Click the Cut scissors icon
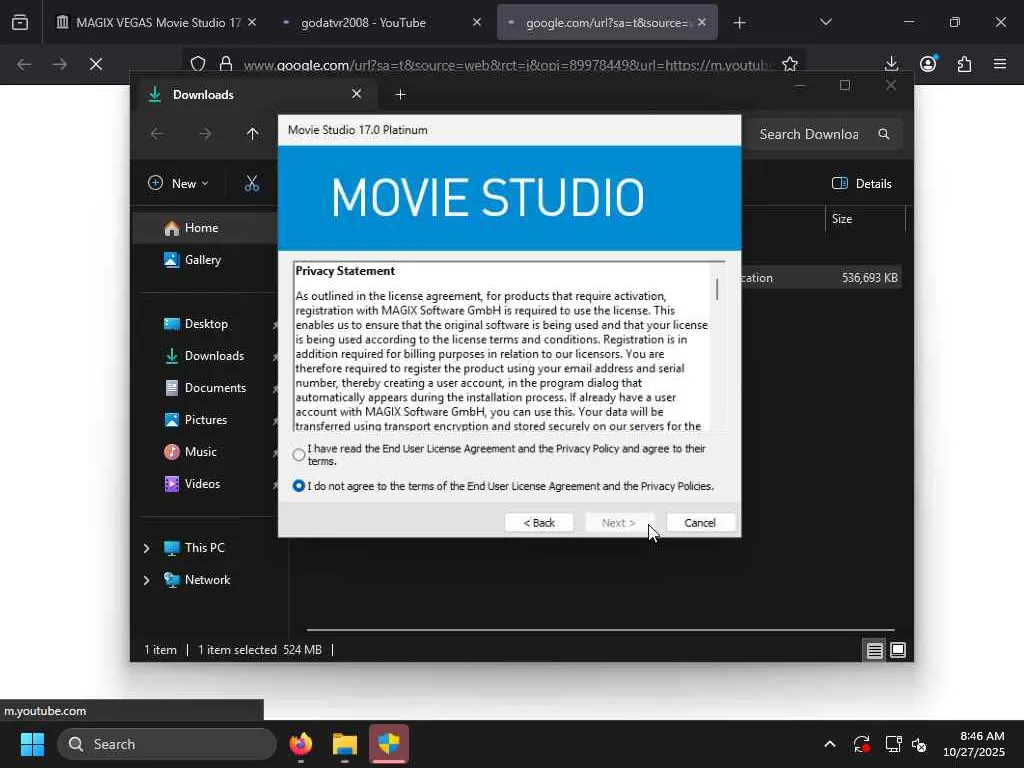Viewport: 1024px width, 768px height. click(251, 184)
